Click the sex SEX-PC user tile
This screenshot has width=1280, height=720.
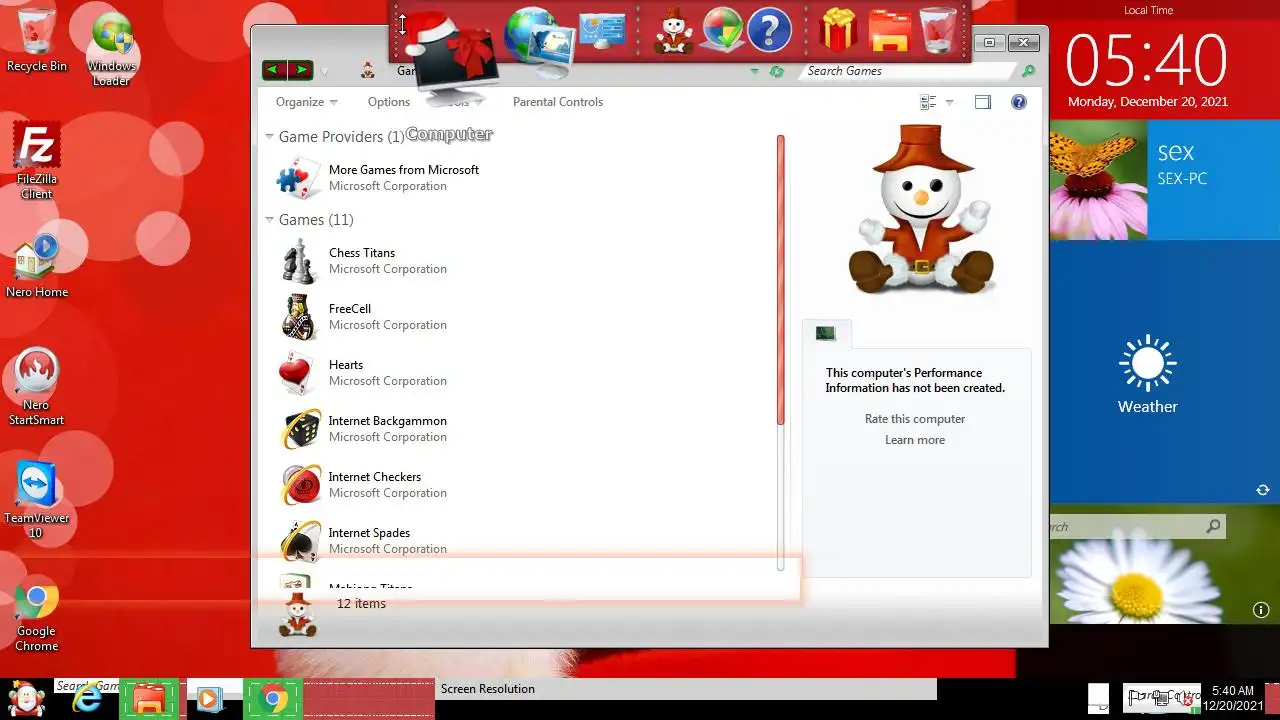pos(1214,180)
